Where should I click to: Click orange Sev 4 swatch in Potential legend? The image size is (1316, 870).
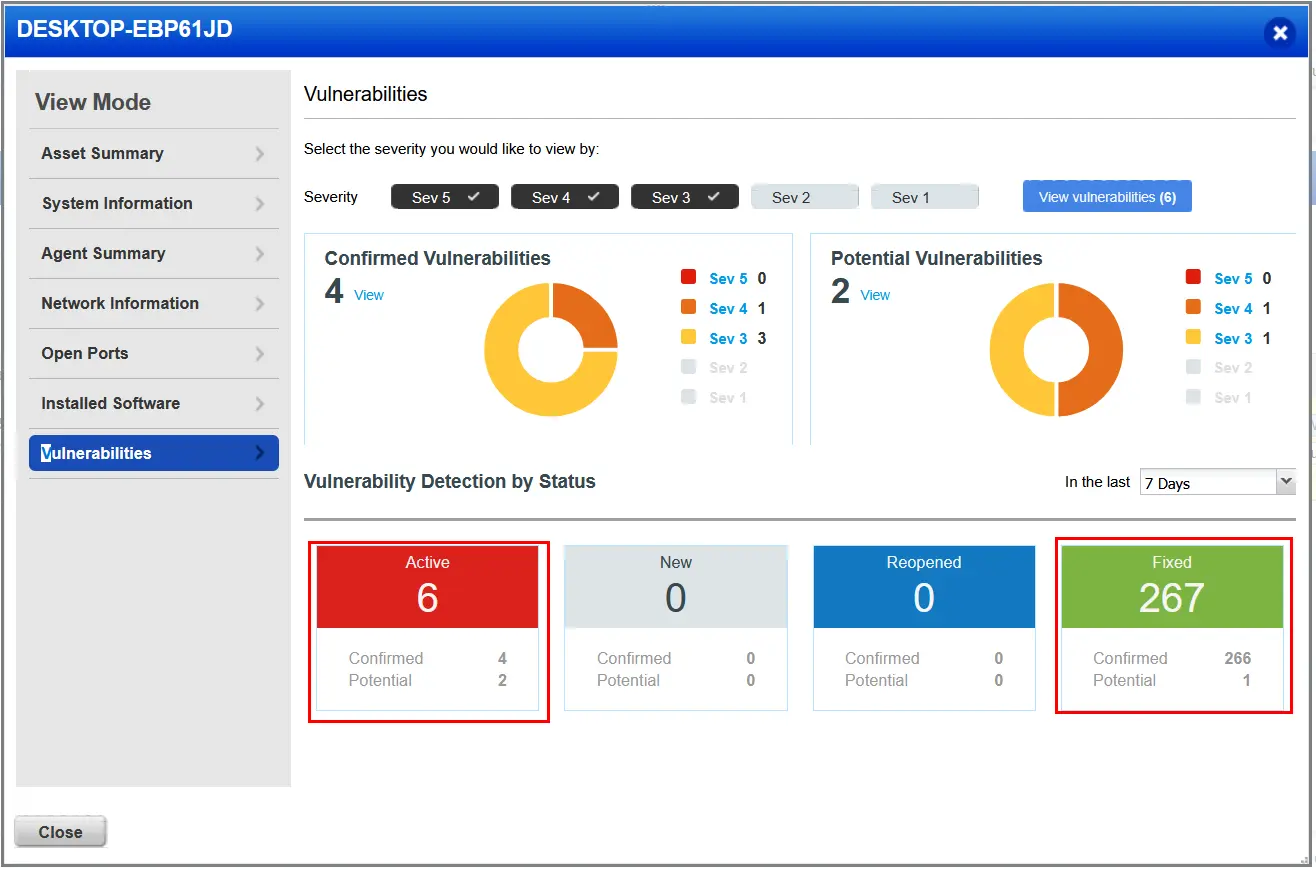pyautogui.click(x=1193, y=307)
